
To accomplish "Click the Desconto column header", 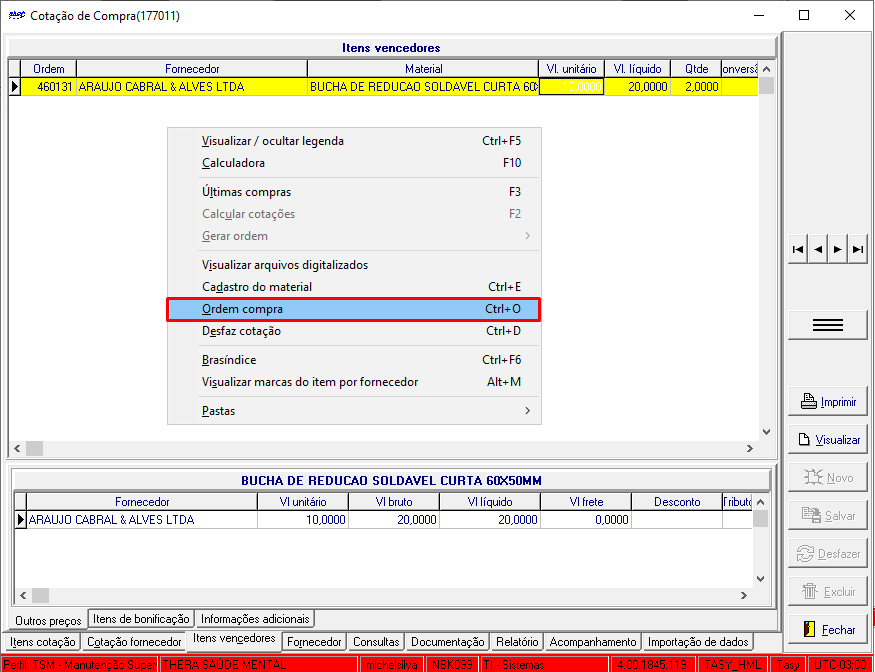I will (677, 502).
